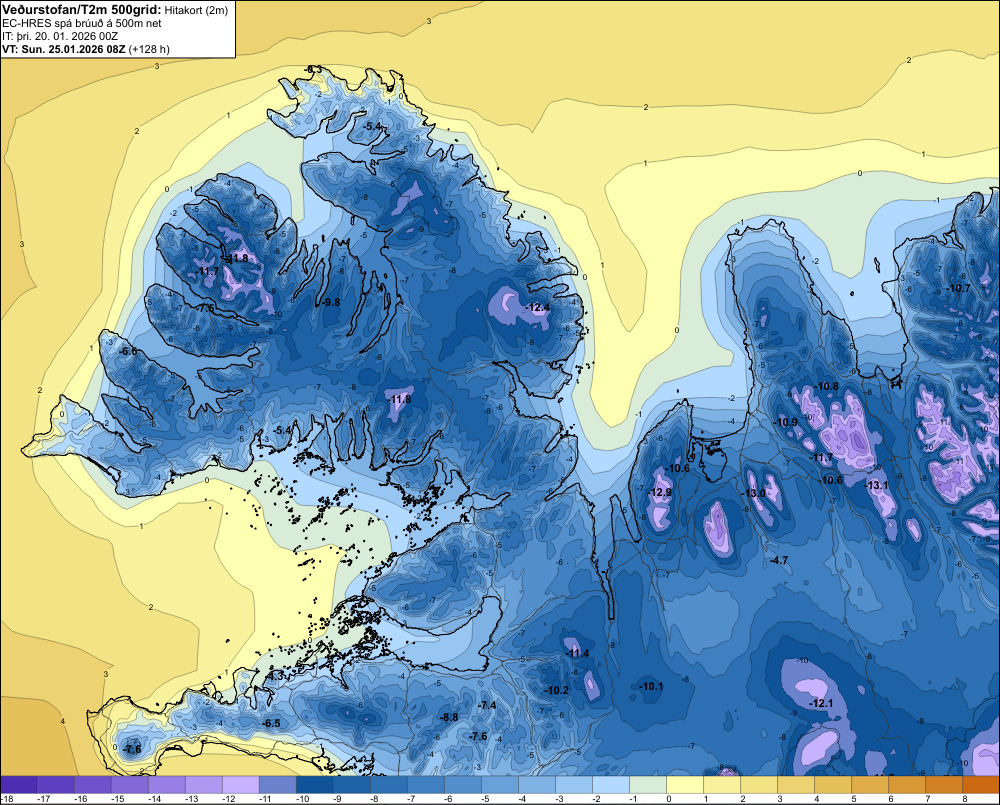Click the '-7' legend scale label

(x=411, y=799)
